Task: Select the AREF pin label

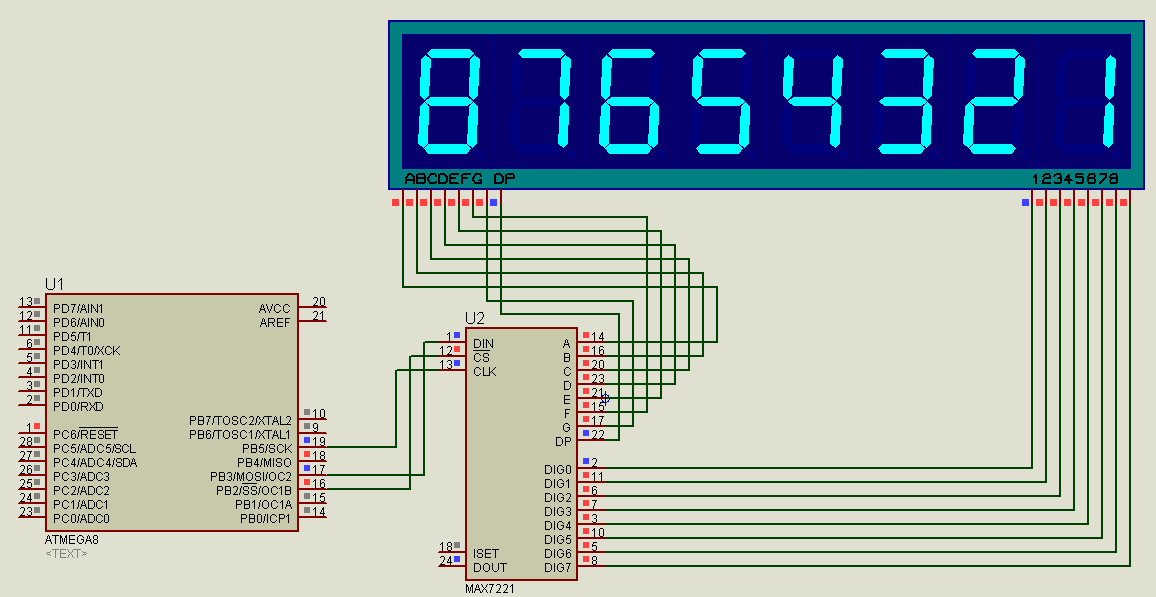Action: pos(275,323)
